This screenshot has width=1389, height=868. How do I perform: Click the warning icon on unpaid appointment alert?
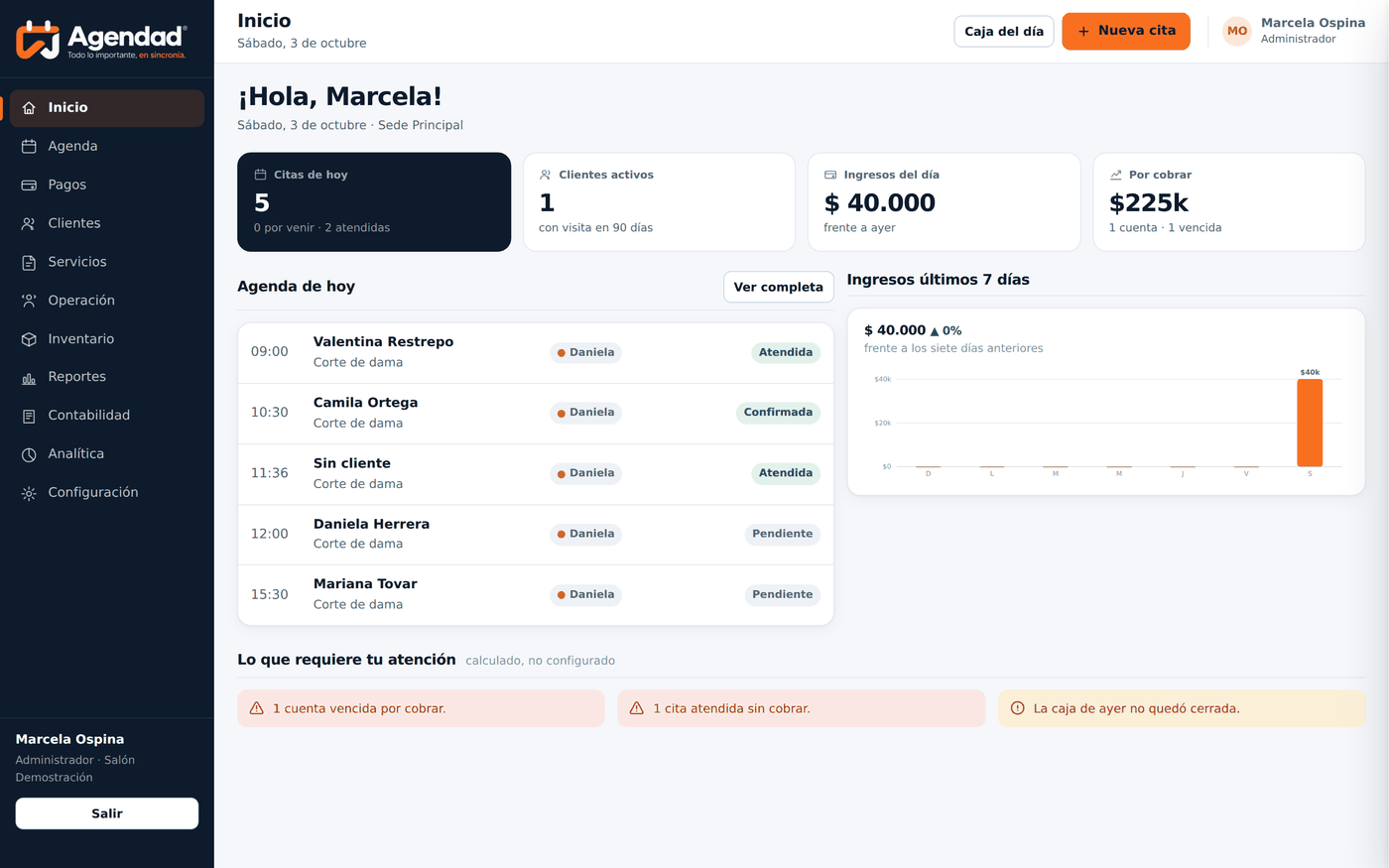click(637, 708)
